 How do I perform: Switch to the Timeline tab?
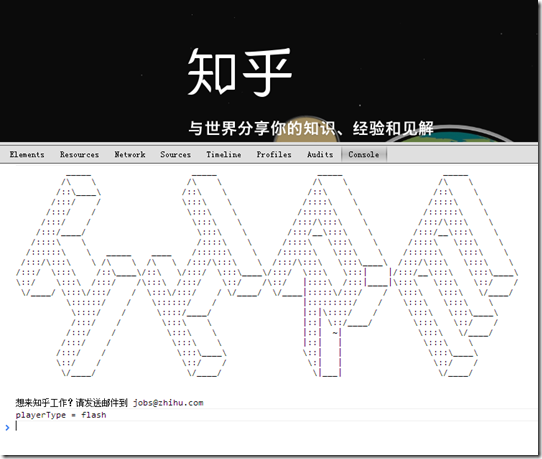tap(224, 154)
